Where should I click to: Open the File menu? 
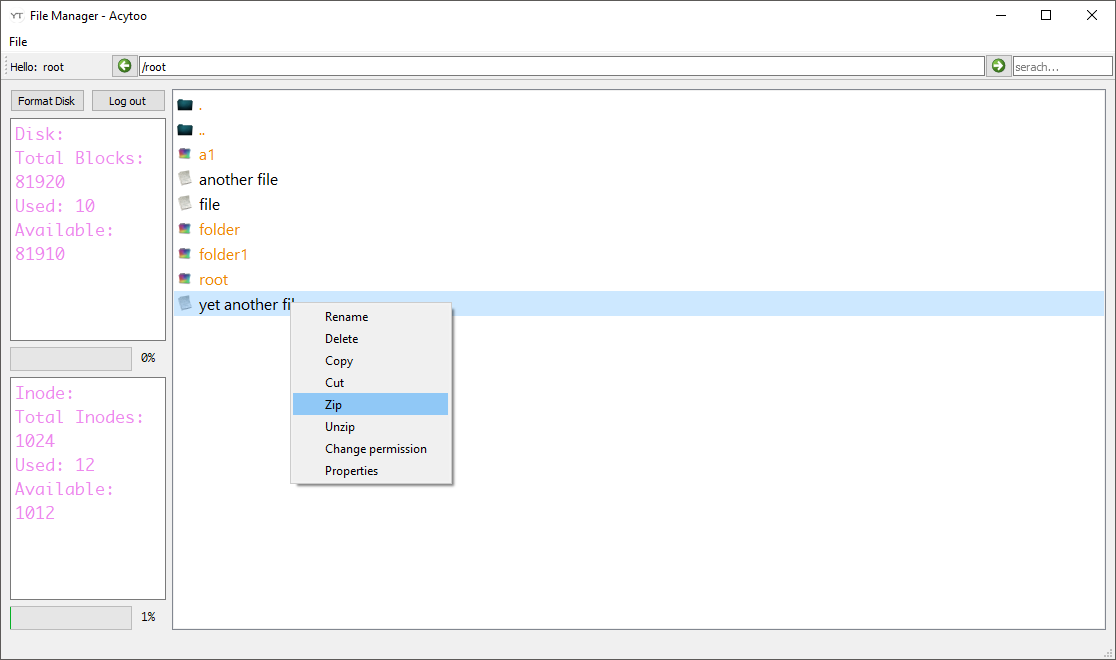tap(17, 41)
